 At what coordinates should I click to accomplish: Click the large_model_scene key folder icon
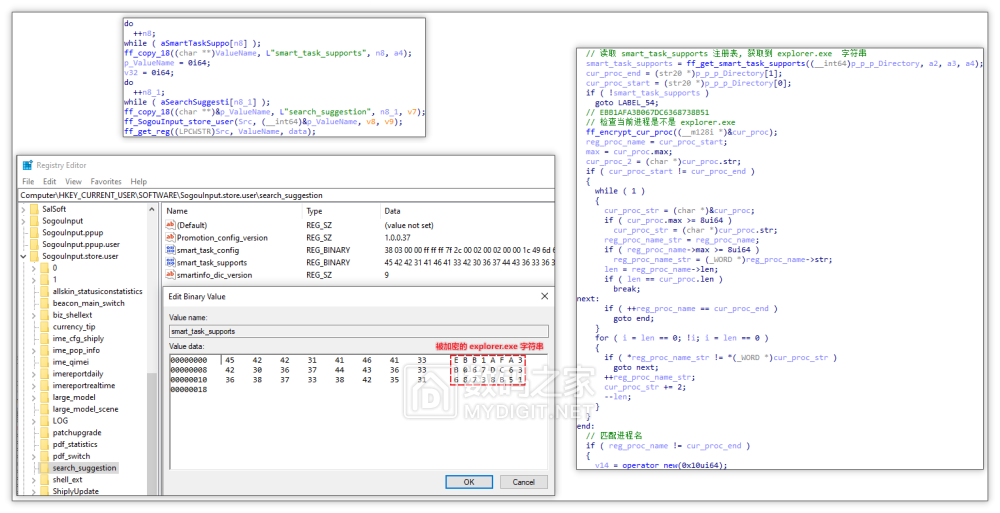45,409
